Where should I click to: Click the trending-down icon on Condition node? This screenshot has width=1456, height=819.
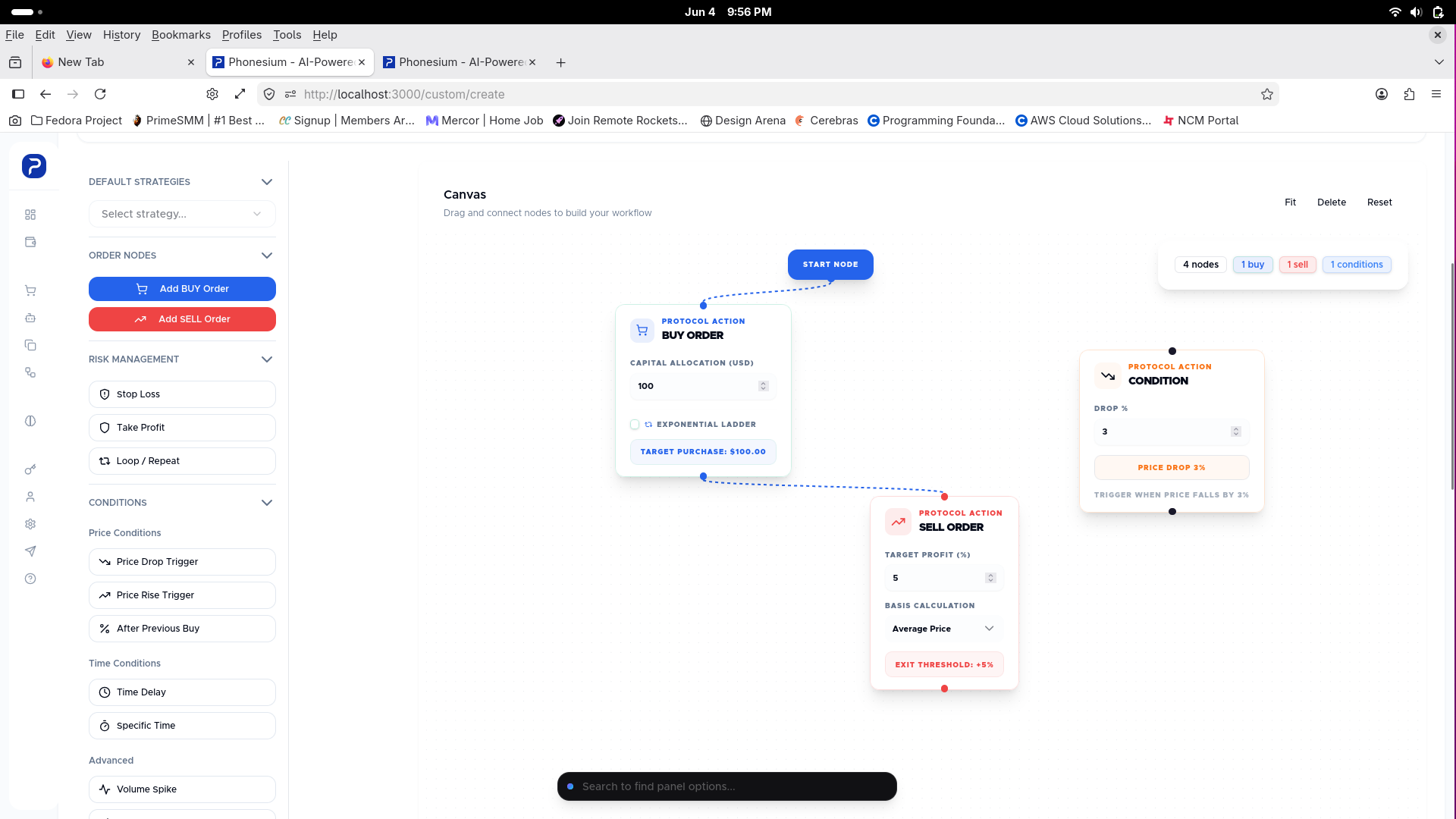pyautogui.click(x=1108, y=375)
